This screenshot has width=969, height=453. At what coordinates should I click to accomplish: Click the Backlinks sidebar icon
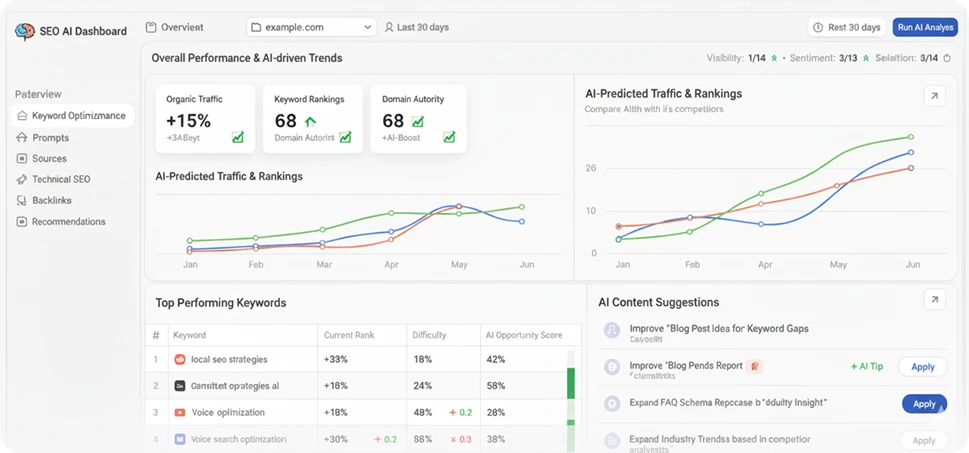pyautogui.click(x=22, y=201)
